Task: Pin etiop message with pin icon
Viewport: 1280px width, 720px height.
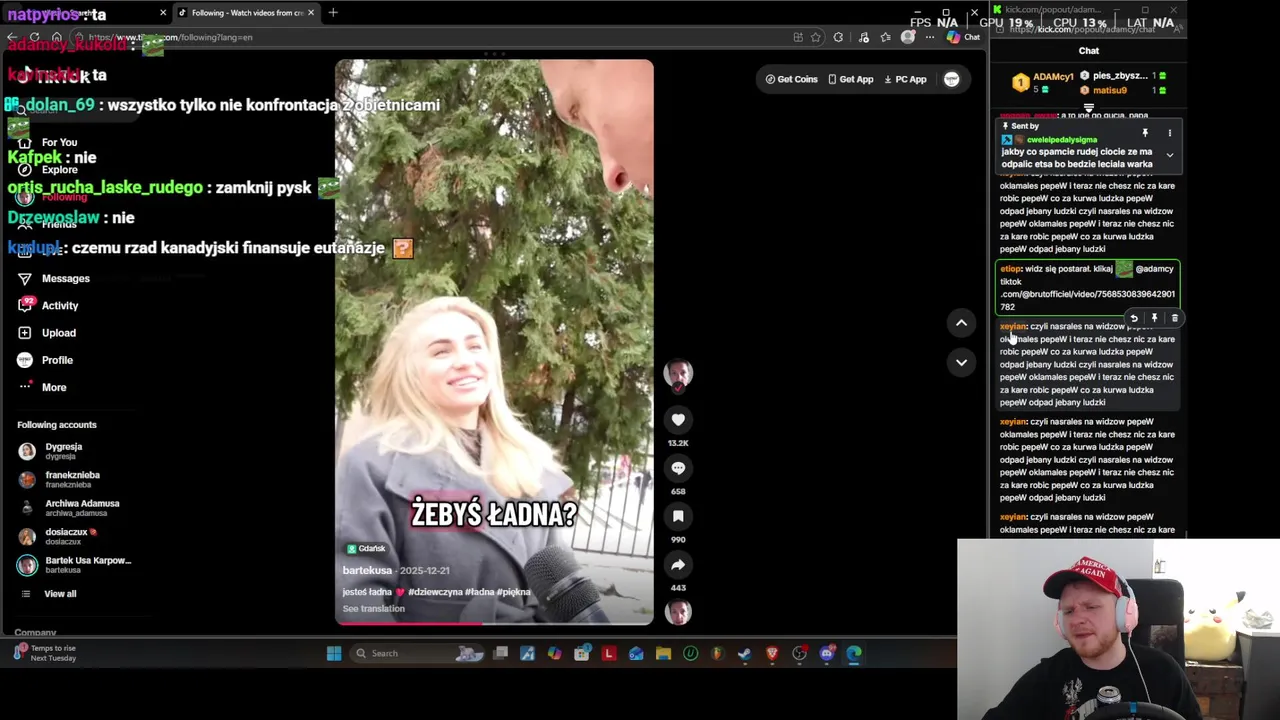Action: pyautogui.click(x=1154, y=318)
